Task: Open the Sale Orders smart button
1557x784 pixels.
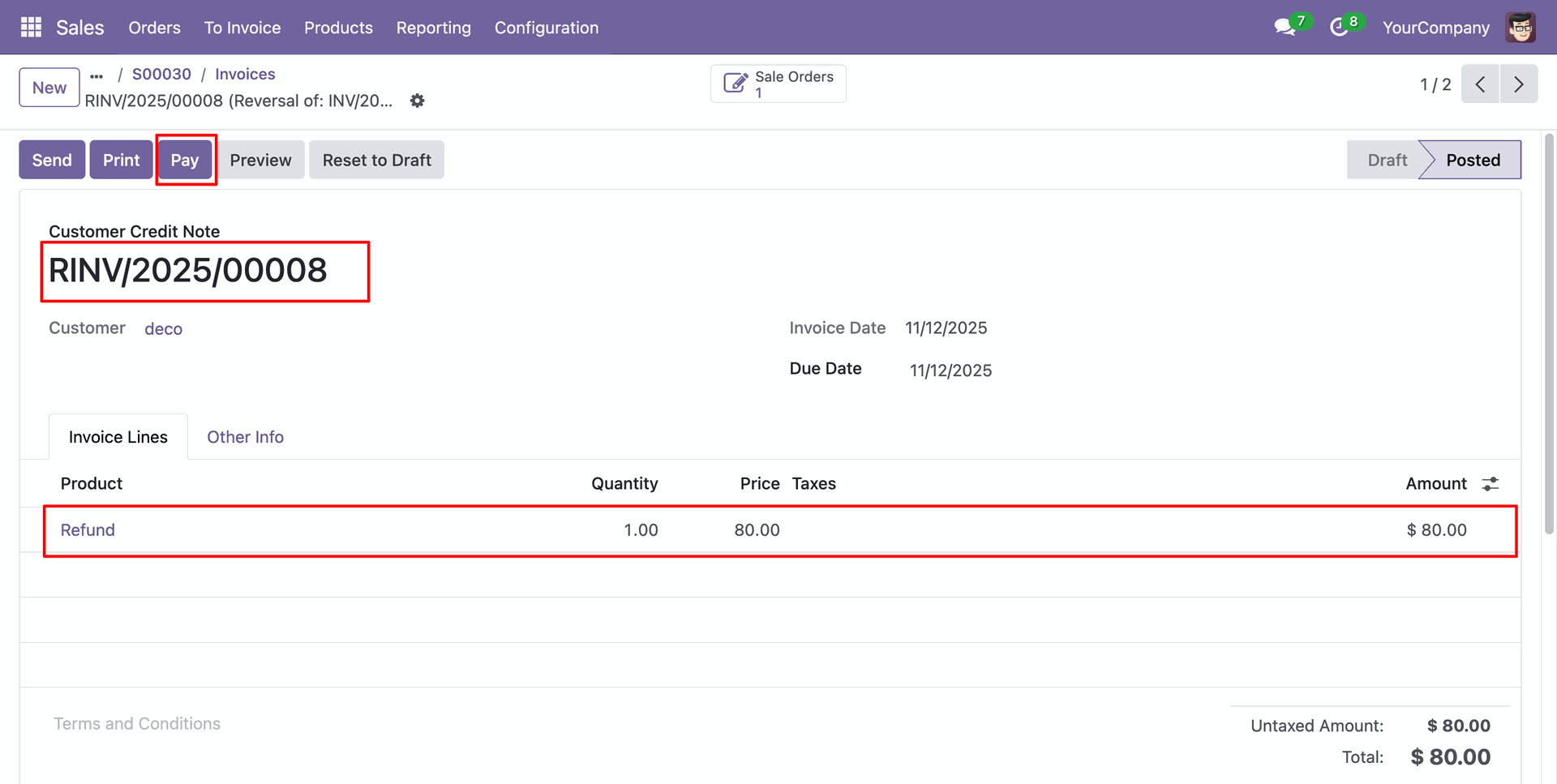Action: click(778, 84)
